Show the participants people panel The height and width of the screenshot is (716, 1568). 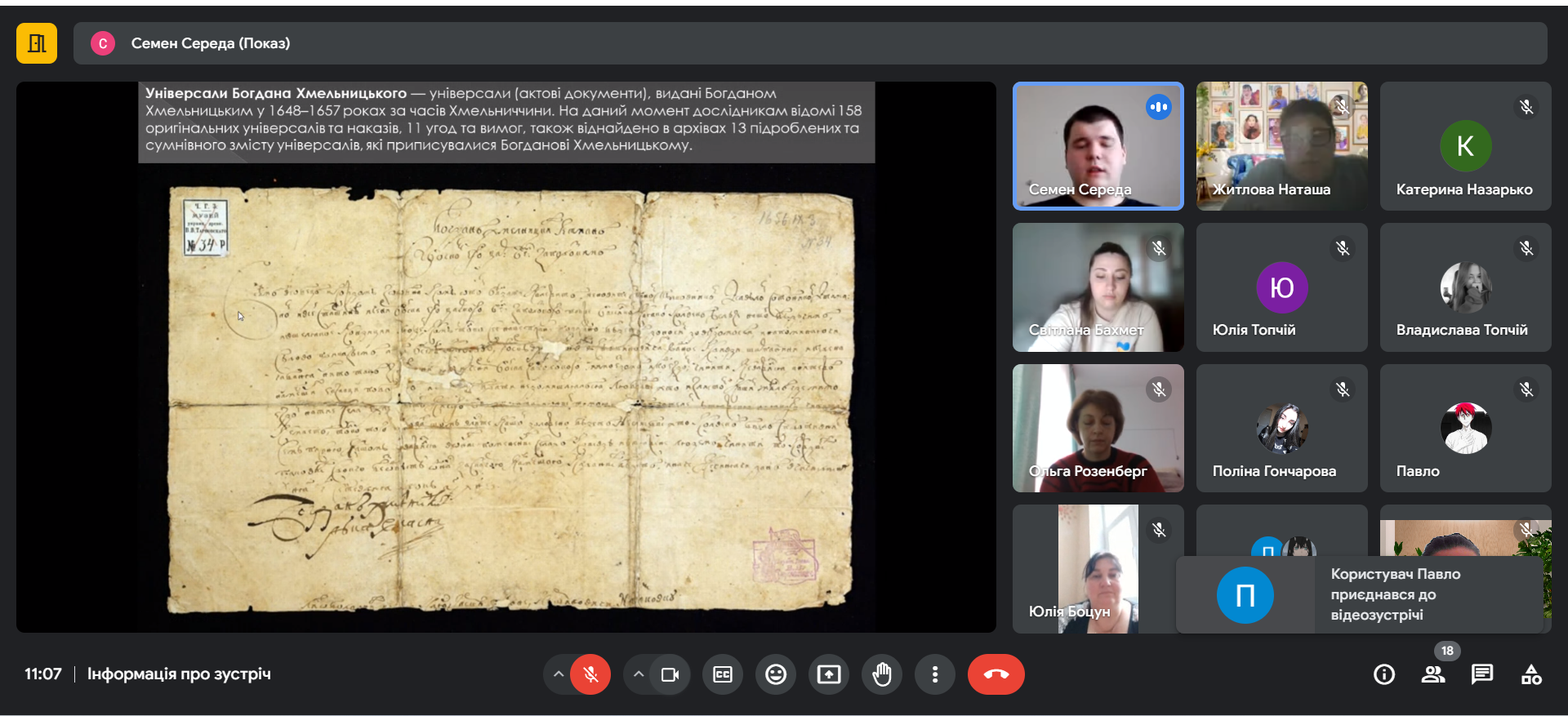click(1432, 674)
